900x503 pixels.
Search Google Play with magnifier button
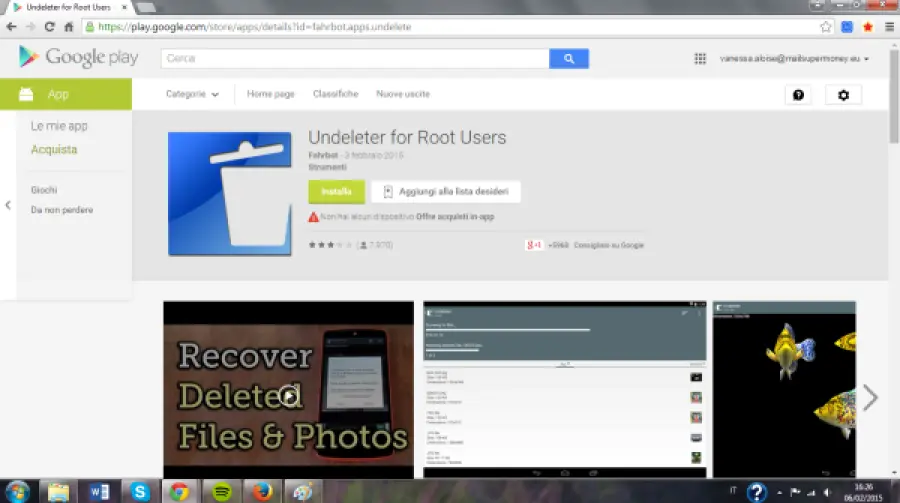pyautogui.click(x=569, y=59)
